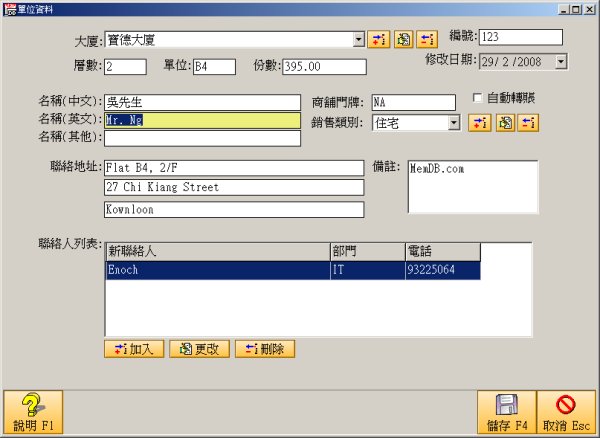Click delete icon next to building dropdown
The height and width of the screenshot is (438, 600).
[x=427, y=39]
